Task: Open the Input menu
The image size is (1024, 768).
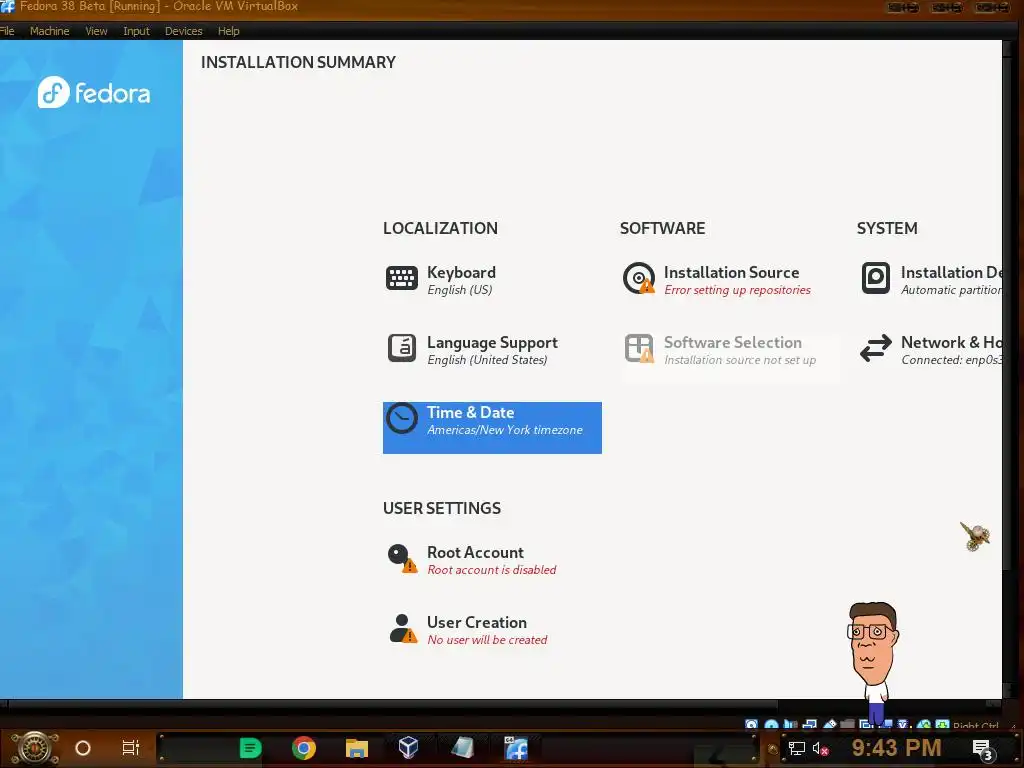Action: 136,31
